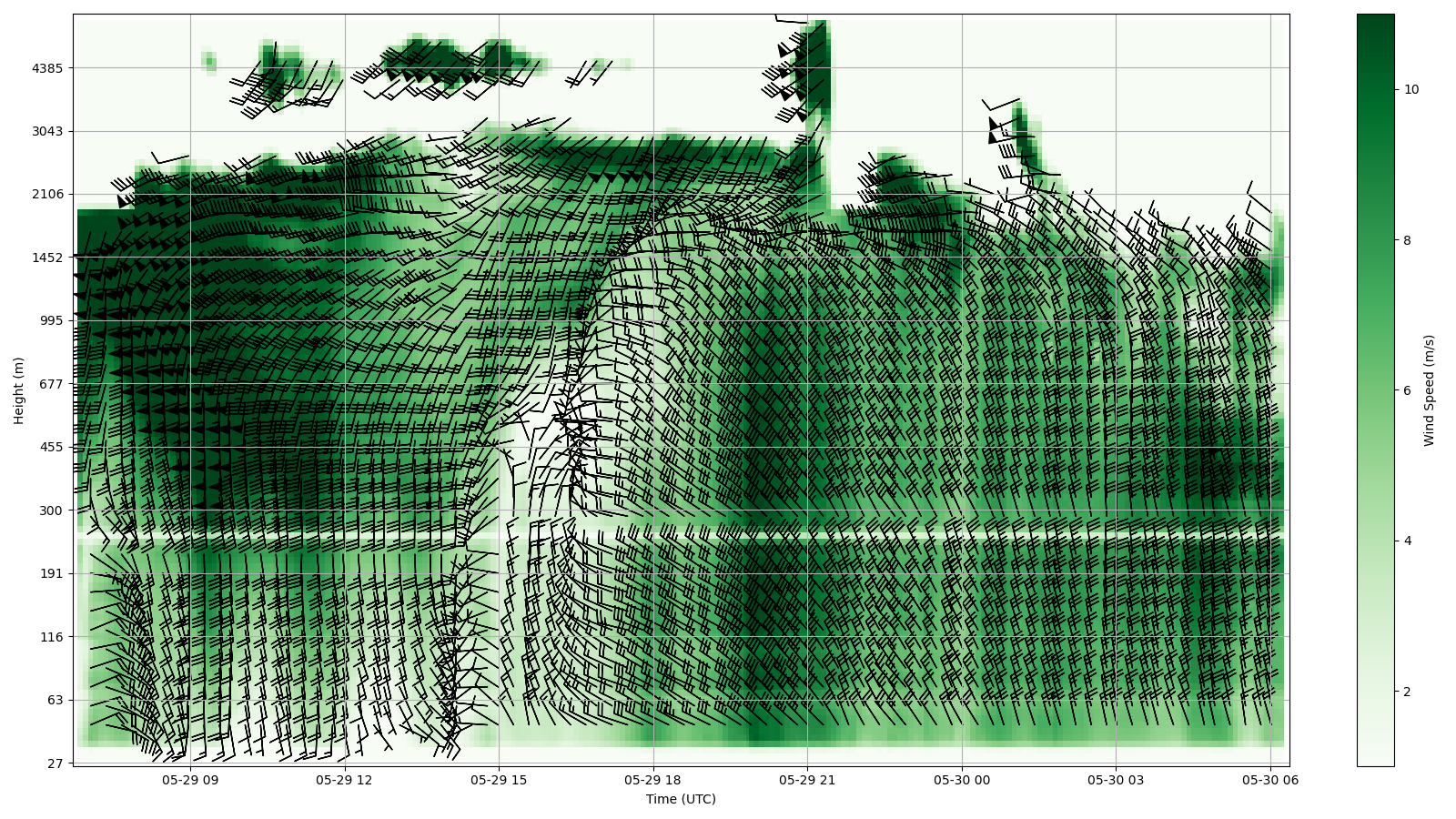
Task: Click the Wind Speed (m/s) colorbar title
Action: [x=1429, y=390]
